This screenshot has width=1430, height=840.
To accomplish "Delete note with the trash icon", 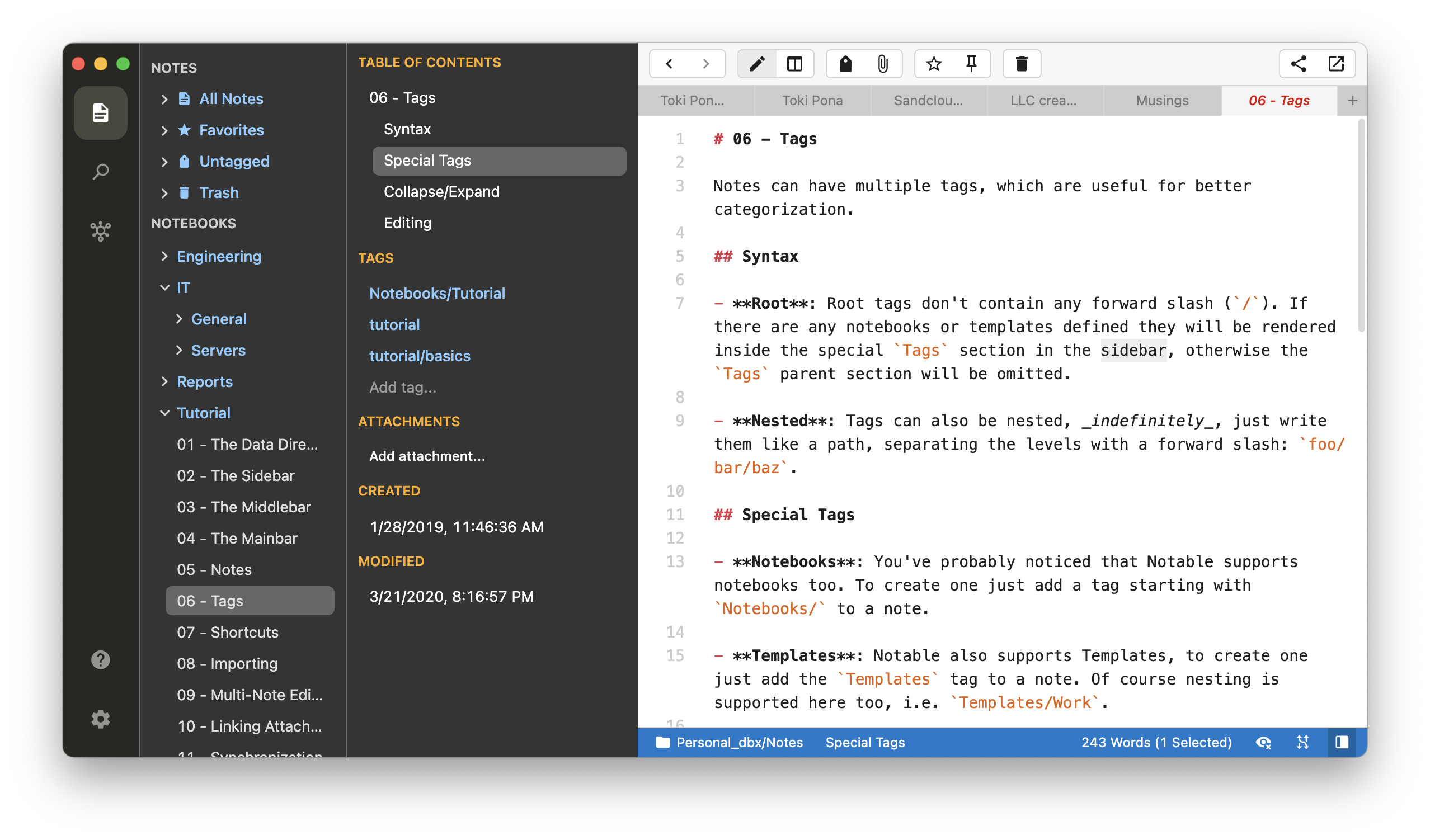I will coord(1022,64).
